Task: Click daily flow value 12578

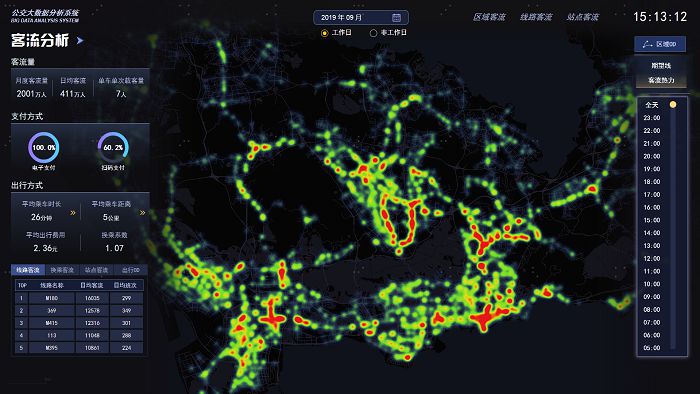Action: 92,311
